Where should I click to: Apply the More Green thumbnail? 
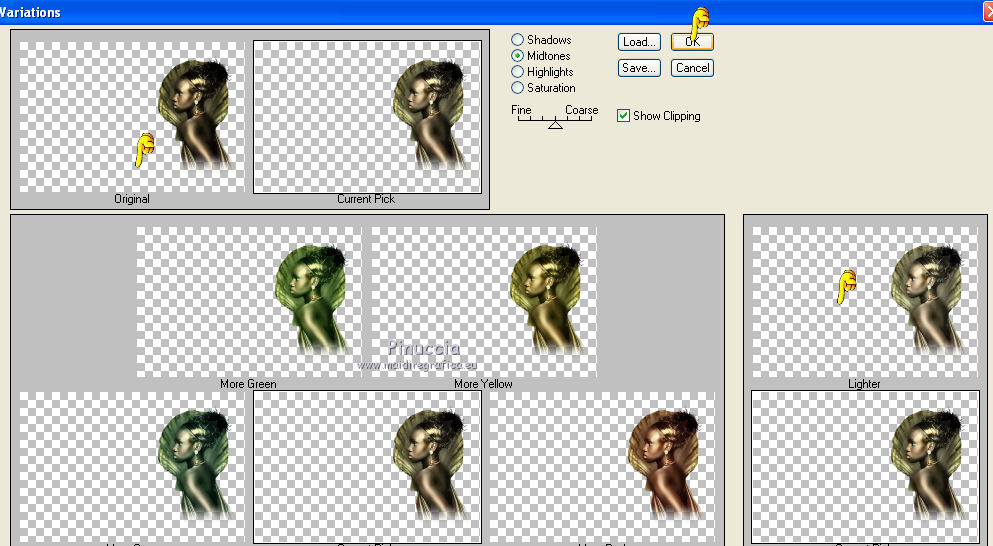point(249,302)
